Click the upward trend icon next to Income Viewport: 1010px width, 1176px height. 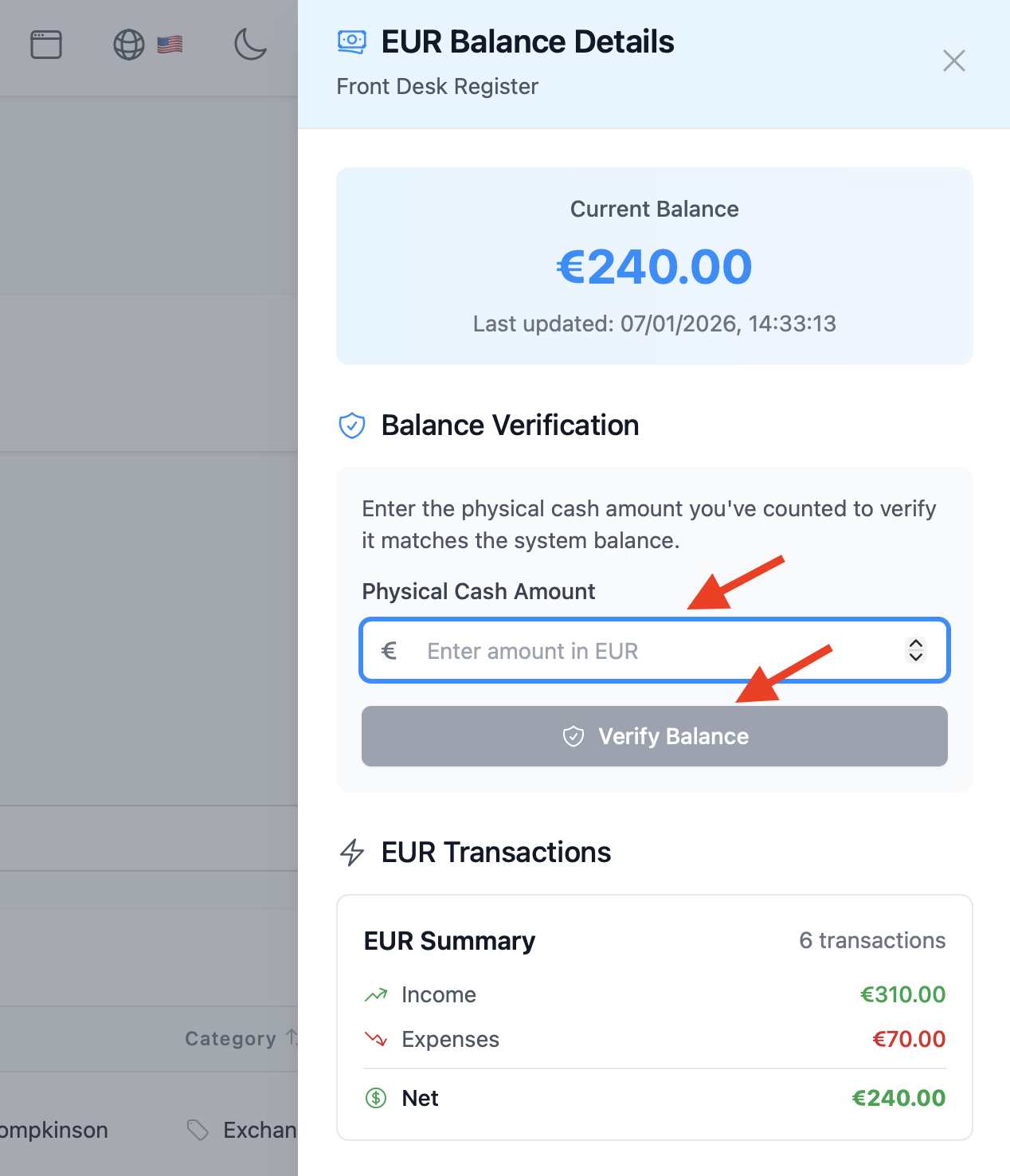[x=376, y=994]
